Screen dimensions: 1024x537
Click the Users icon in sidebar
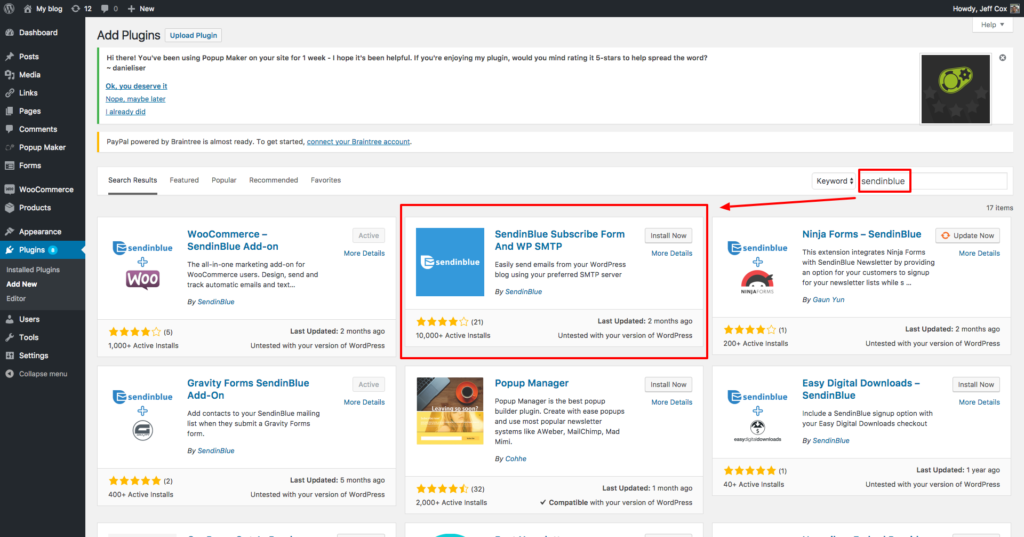click(x=10, y=319)
